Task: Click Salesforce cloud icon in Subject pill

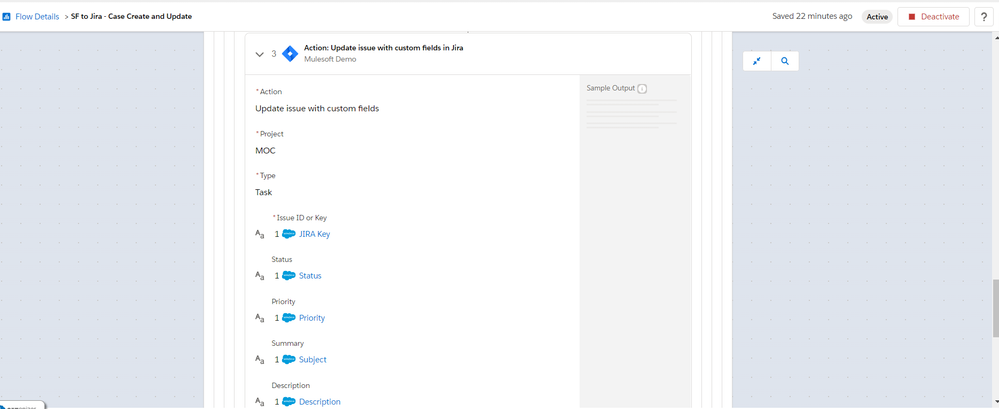Action: click(289, 359)
